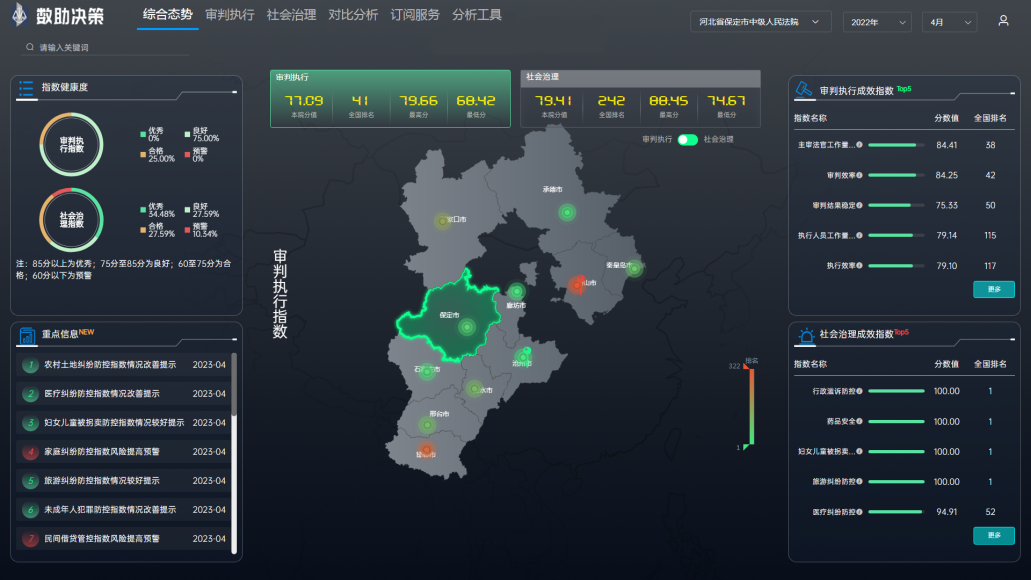1031x580 pixels.
Task: Click the list icon beside 指数健康度
Action: click(x=26, y=88)
